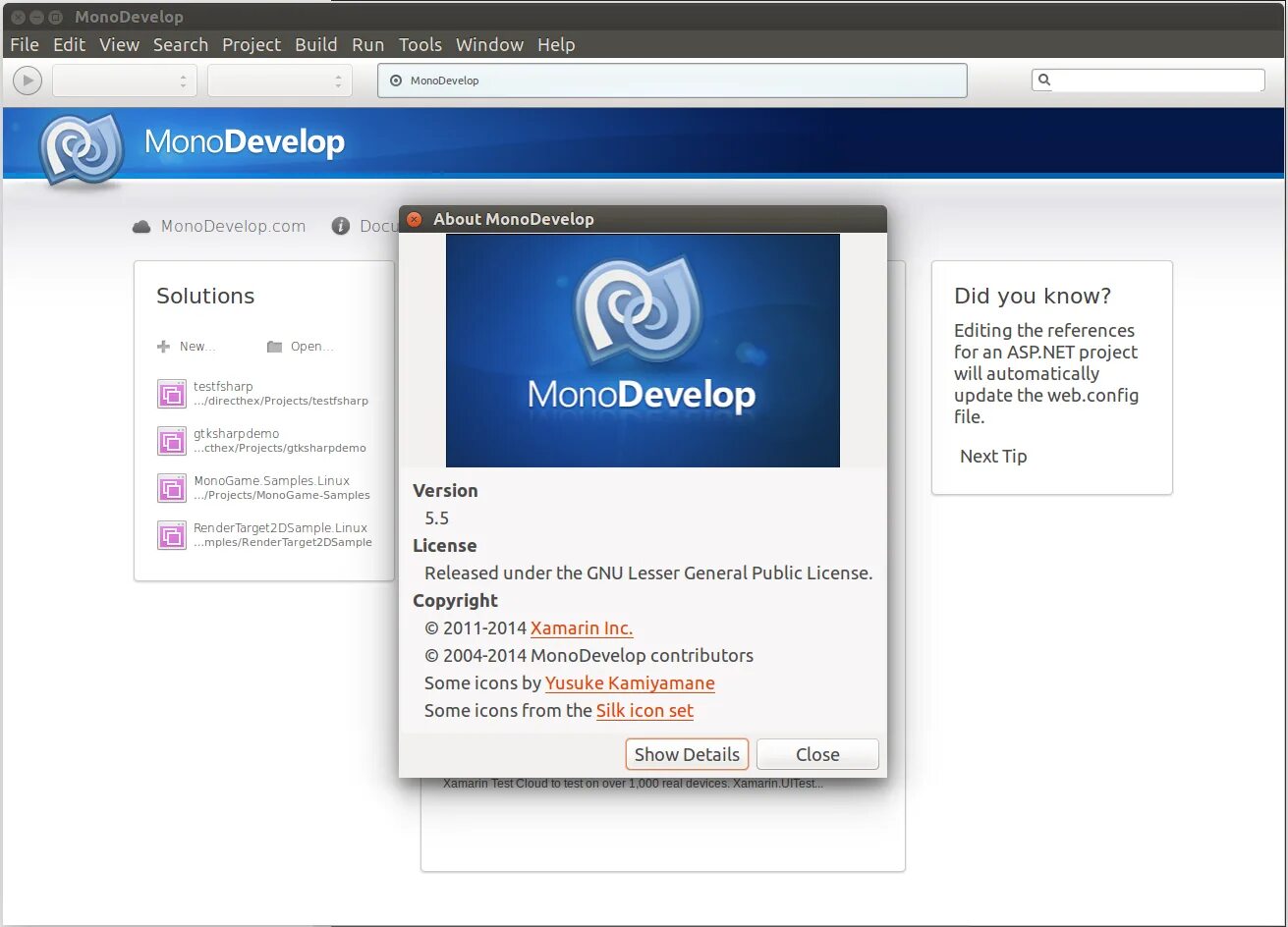
Task: Open the File menu
Action: (x=25, y=44)
